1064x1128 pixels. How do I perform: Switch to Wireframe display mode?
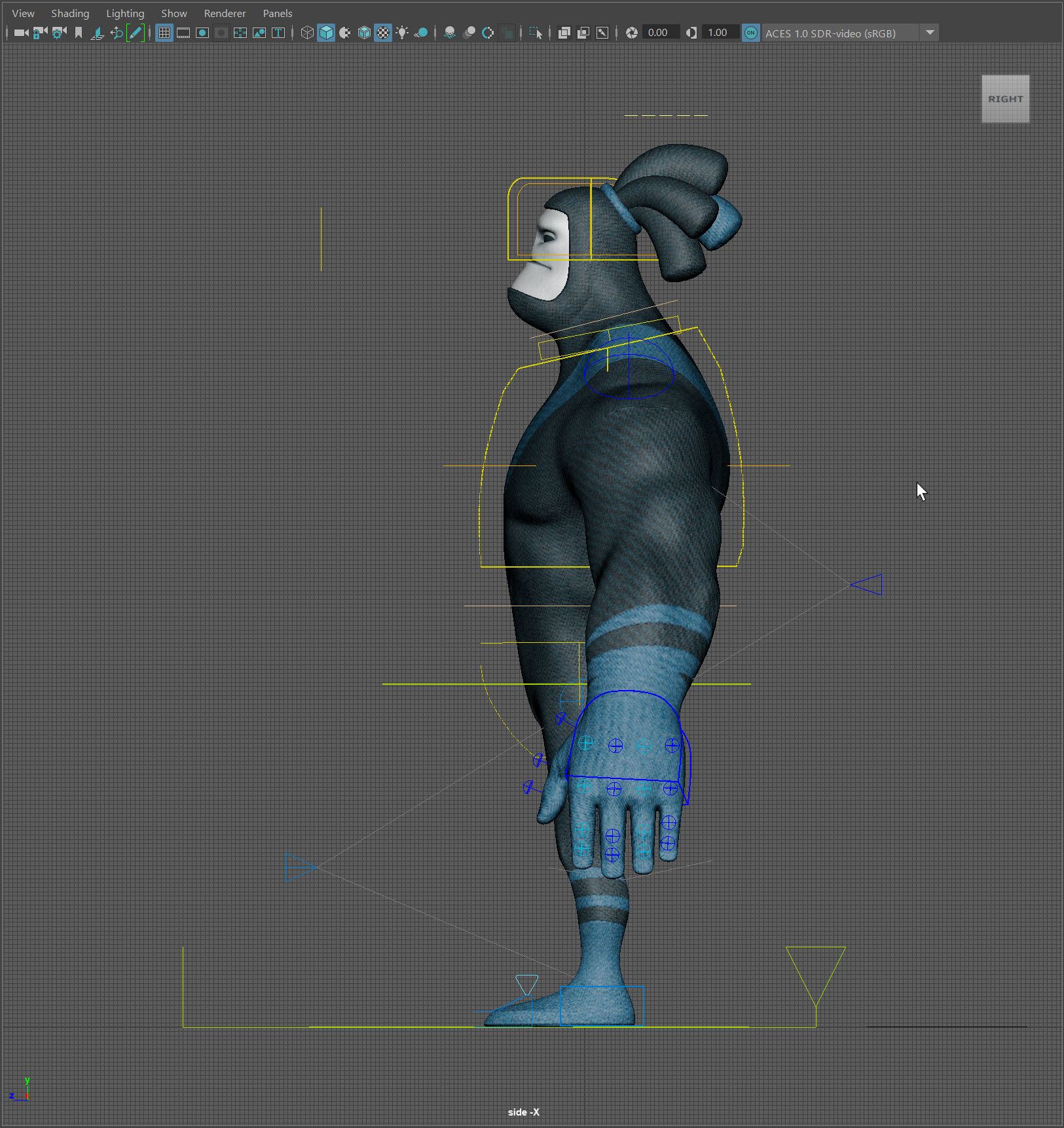click(x=306, y=33)
